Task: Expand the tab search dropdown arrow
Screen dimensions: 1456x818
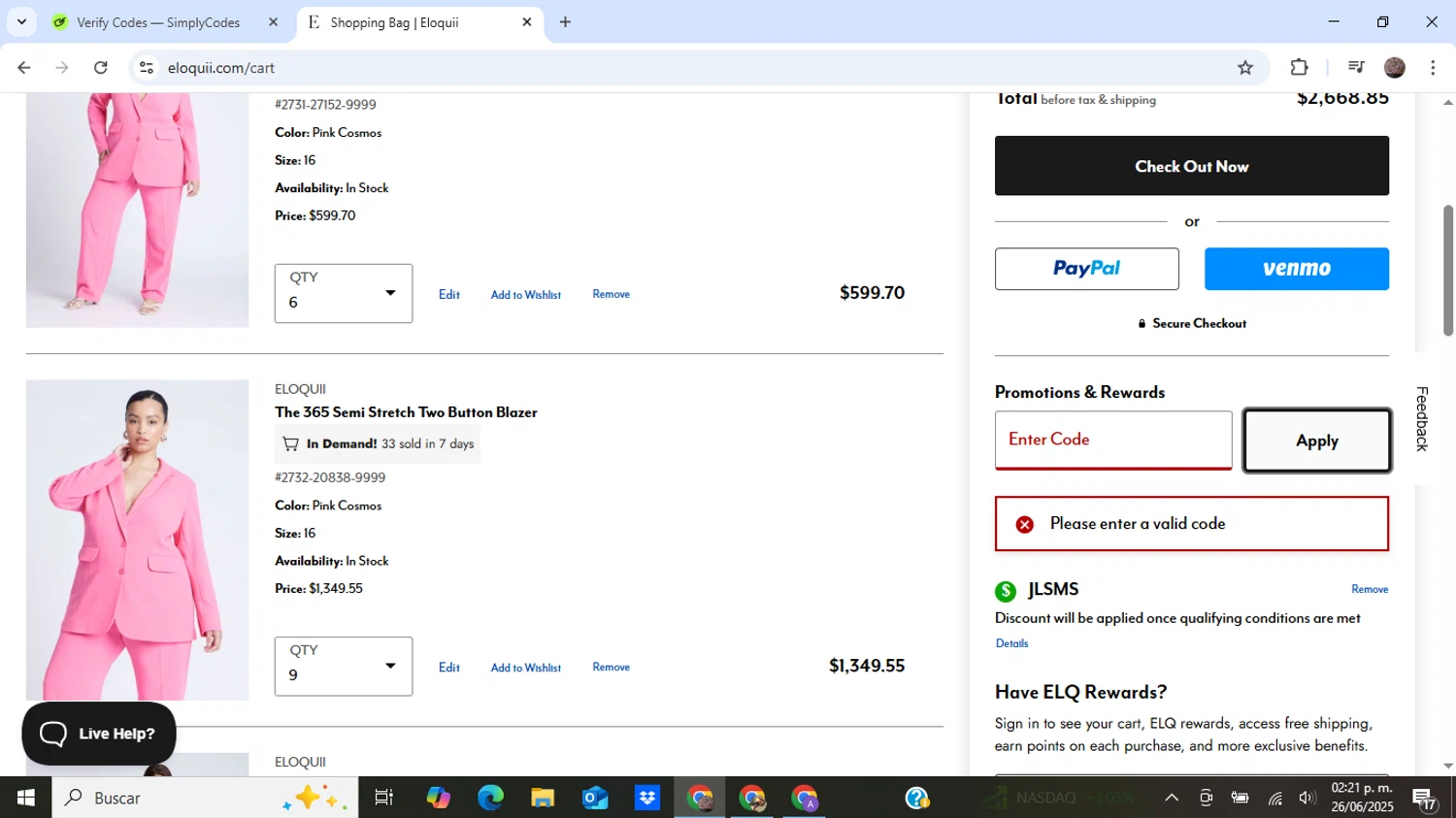Action: [x=21, y=21]
